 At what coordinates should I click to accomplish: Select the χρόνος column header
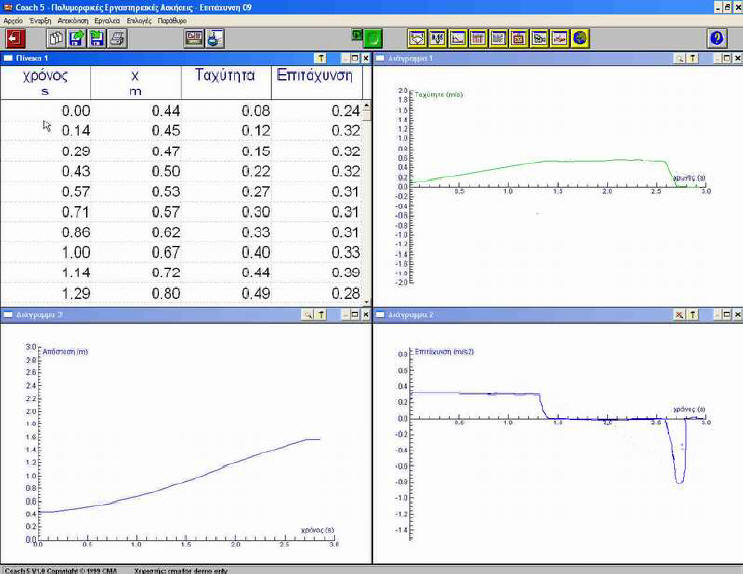click(45, 82)
